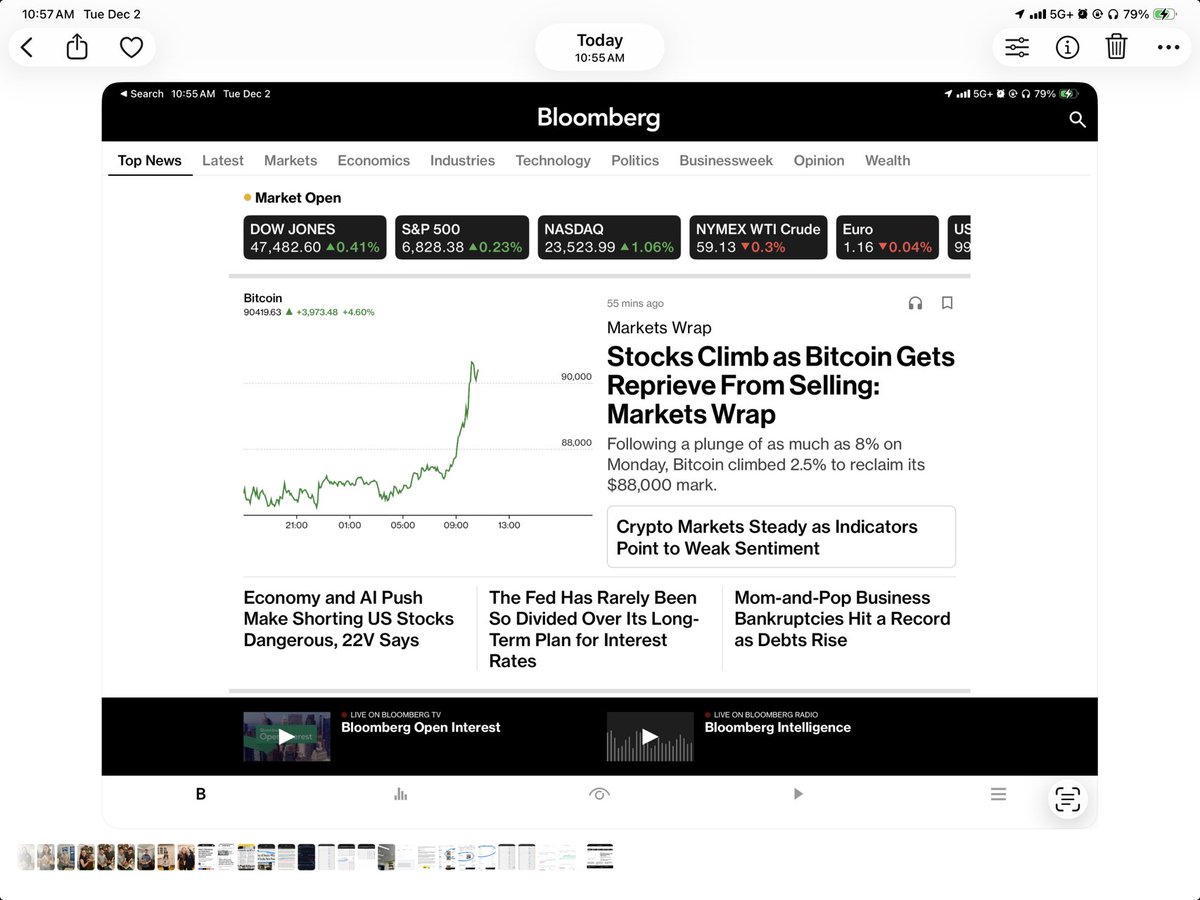1200x900 pixels.
Task: Tap the NYMEX WTI Crude tile
Action: coord(758,238)
